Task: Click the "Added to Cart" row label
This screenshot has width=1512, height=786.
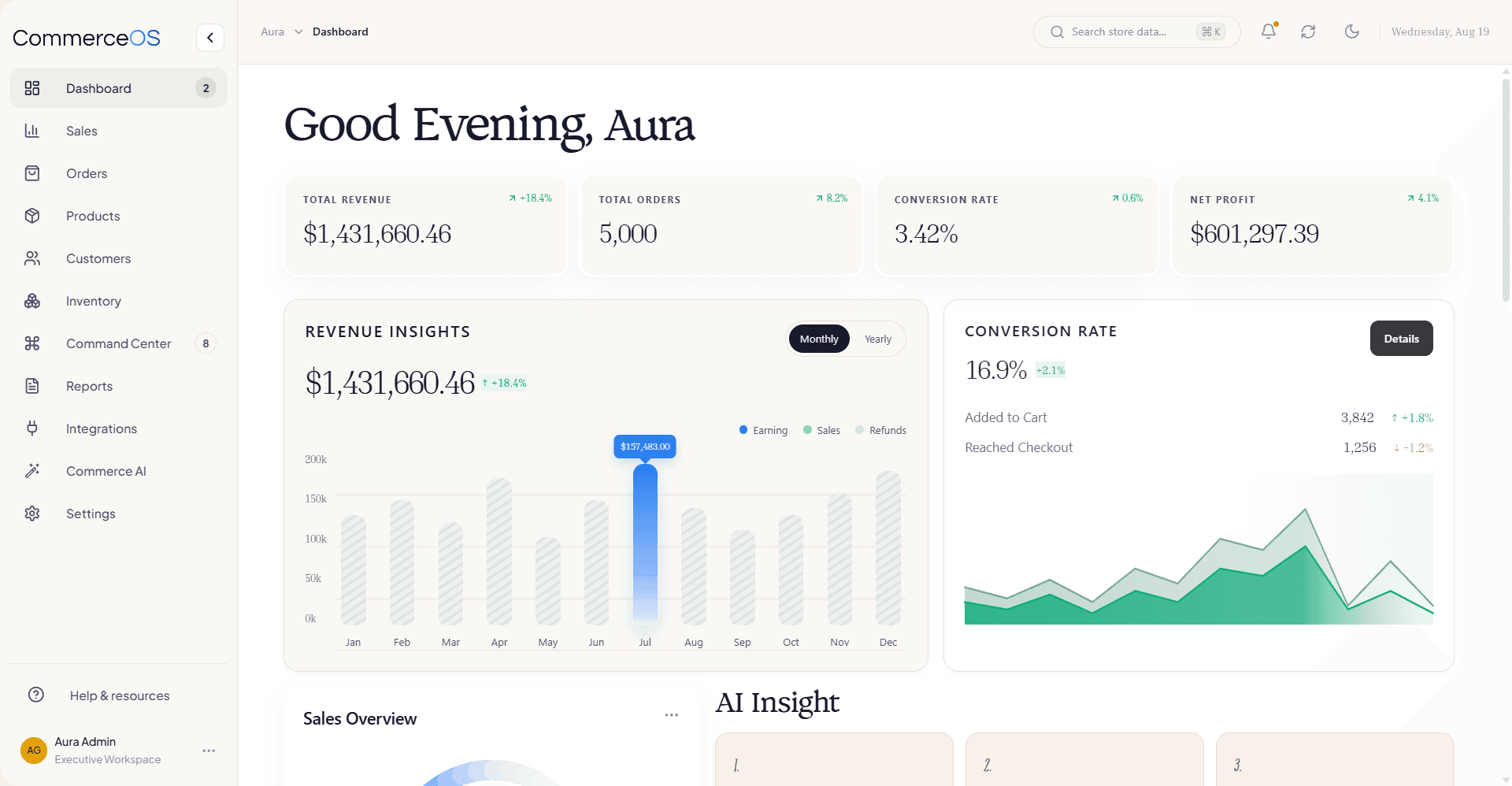Action: 1006,417
